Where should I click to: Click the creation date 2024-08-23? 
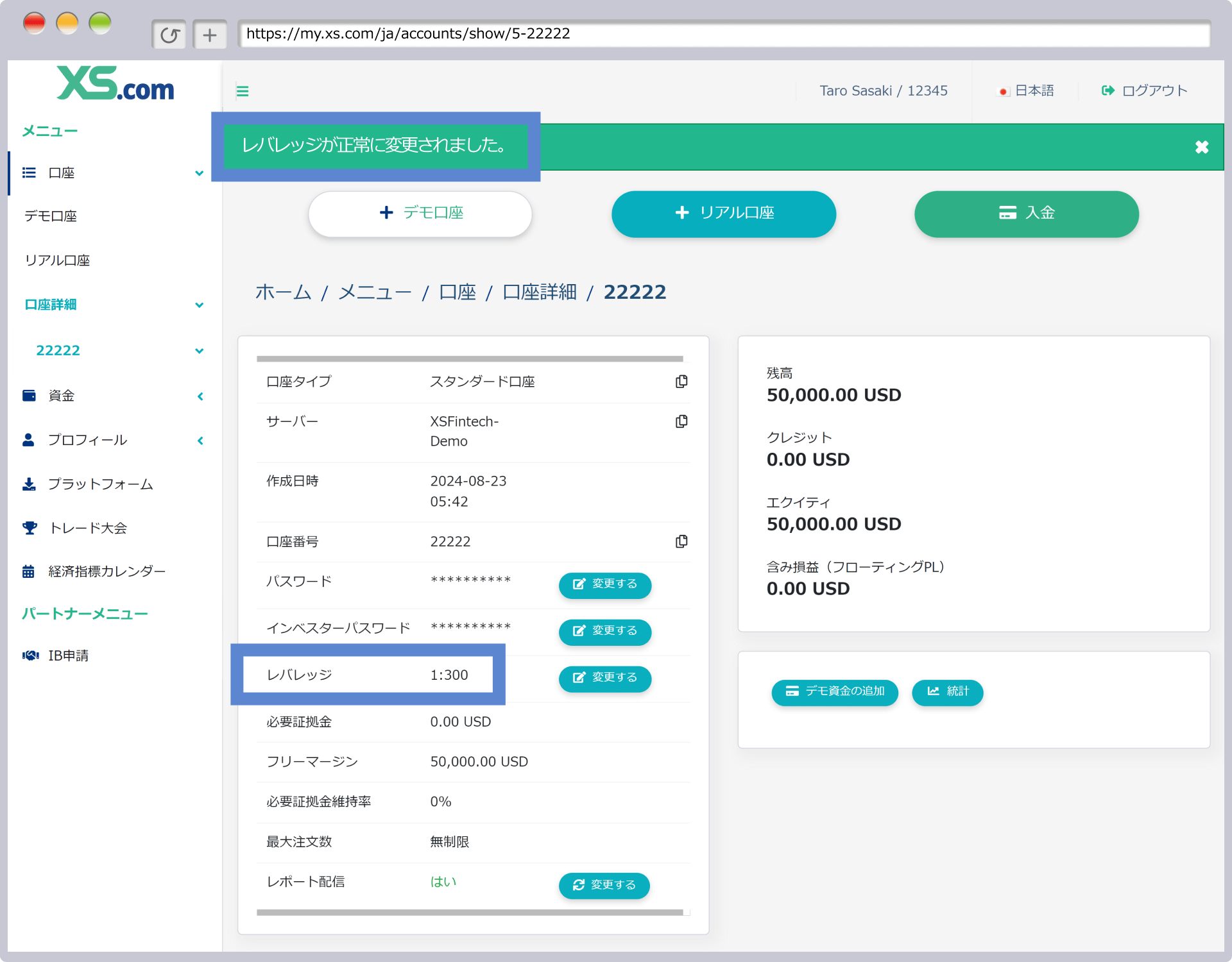[x=468, y=481]
